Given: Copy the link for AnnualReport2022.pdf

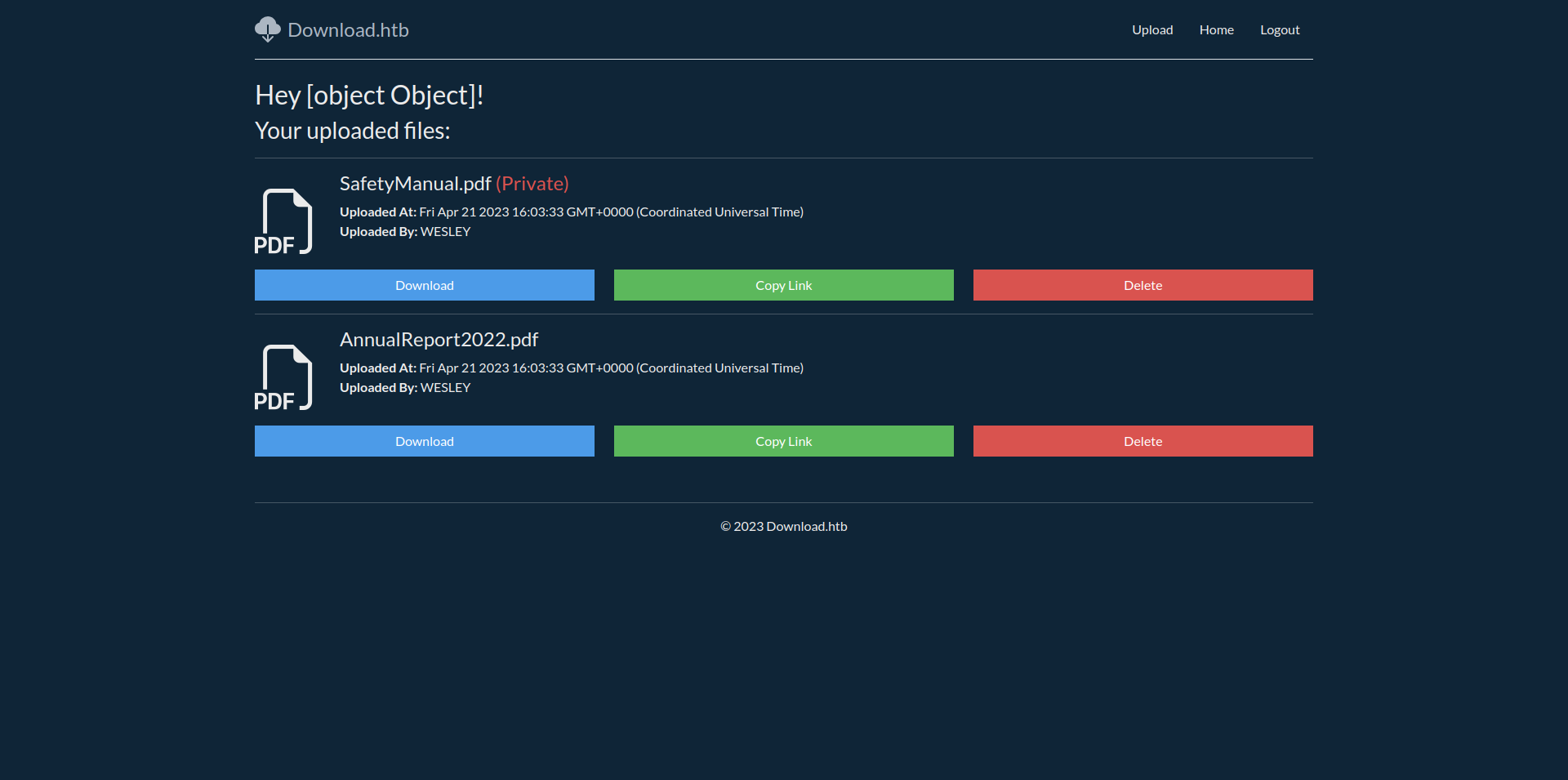Looking at the screenshot, I should [x=783, y=441].
